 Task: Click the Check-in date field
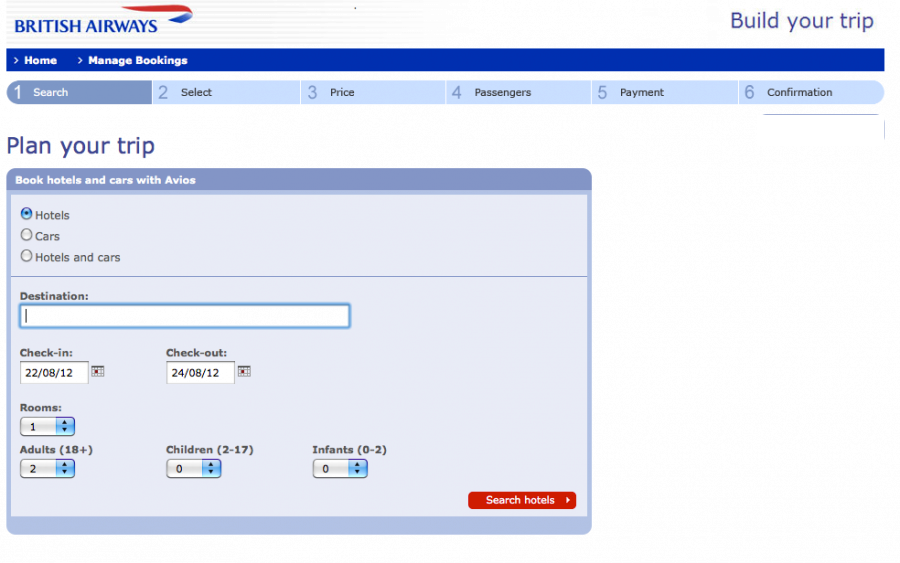[x=54, y=372]
